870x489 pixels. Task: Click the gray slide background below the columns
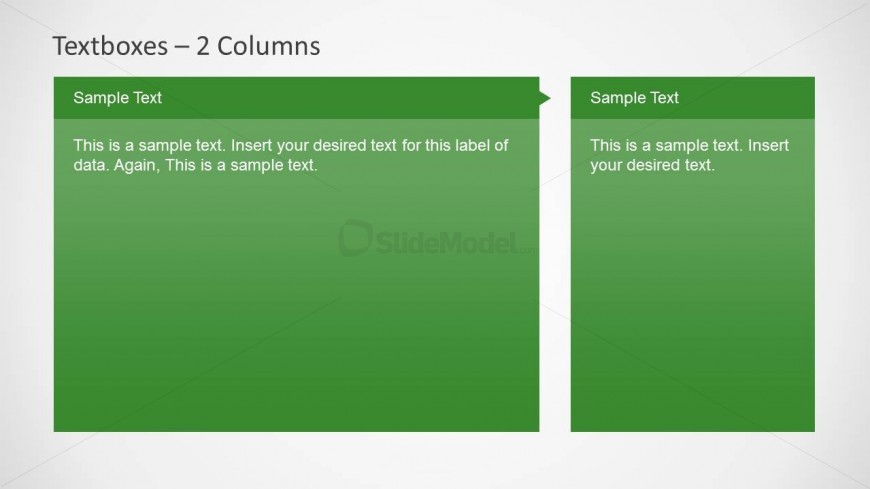click(x=435, y=460)
